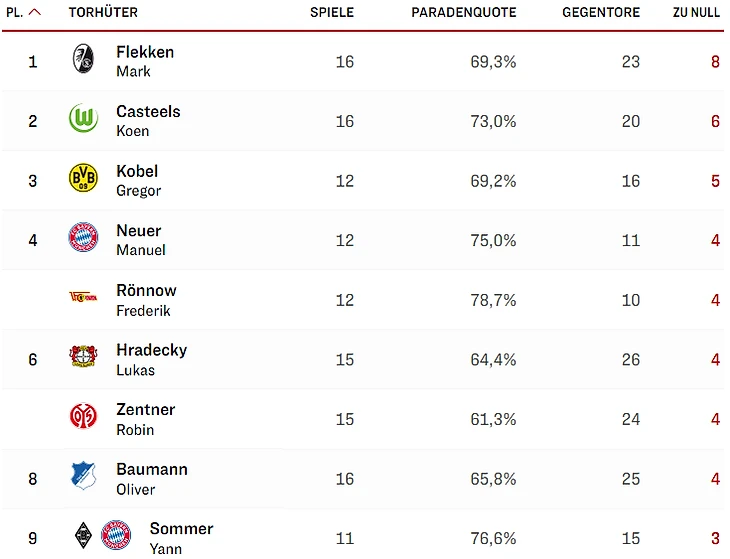Click Hoffenheim logo beside Baumann
Screen dimensions: 730x559
pyautogui.click(x=83, y=477)
